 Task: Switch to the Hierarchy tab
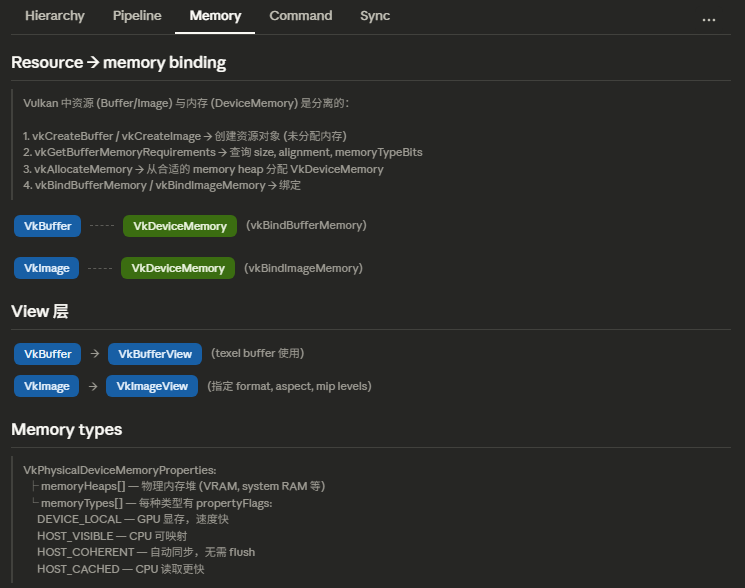(55, 16)
